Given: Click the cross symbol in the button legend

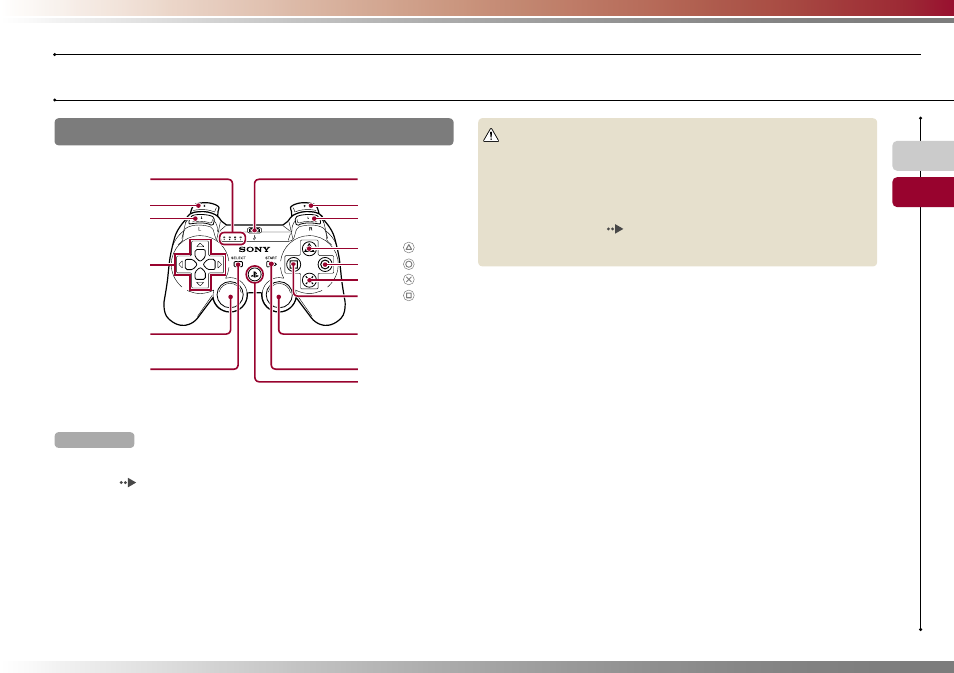Looking at the screenshot, I should [x=409, y=279].
